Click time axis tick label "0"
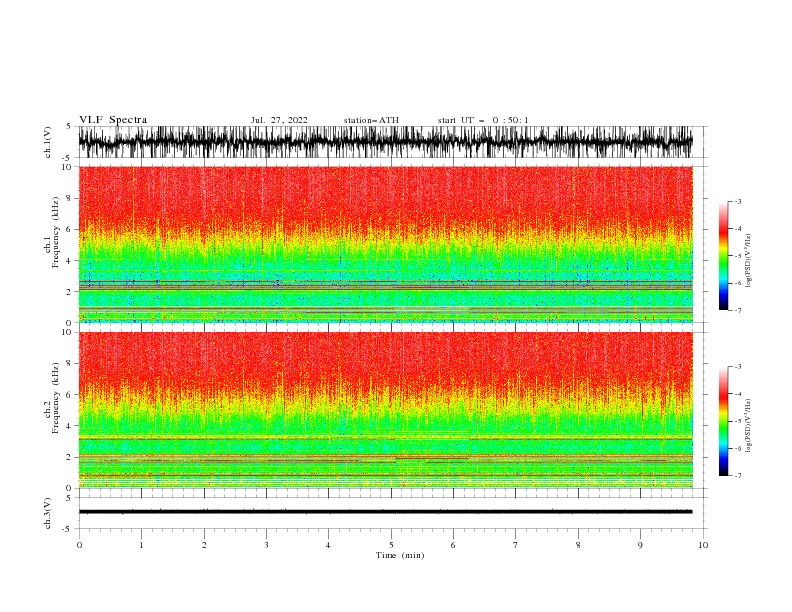Image resolution: width=792 pixels, height=612 pixels. pos(79,545)
